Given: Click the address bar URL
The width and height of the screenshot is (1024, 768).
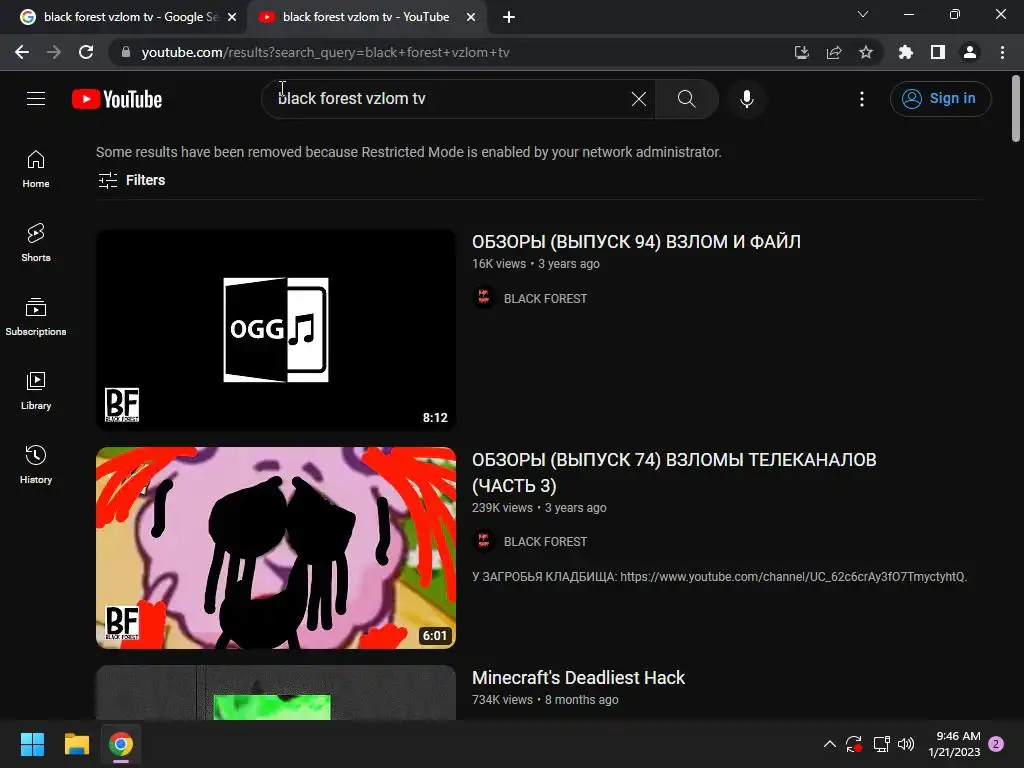Looking at the screenshot, I should click(325, 52).
